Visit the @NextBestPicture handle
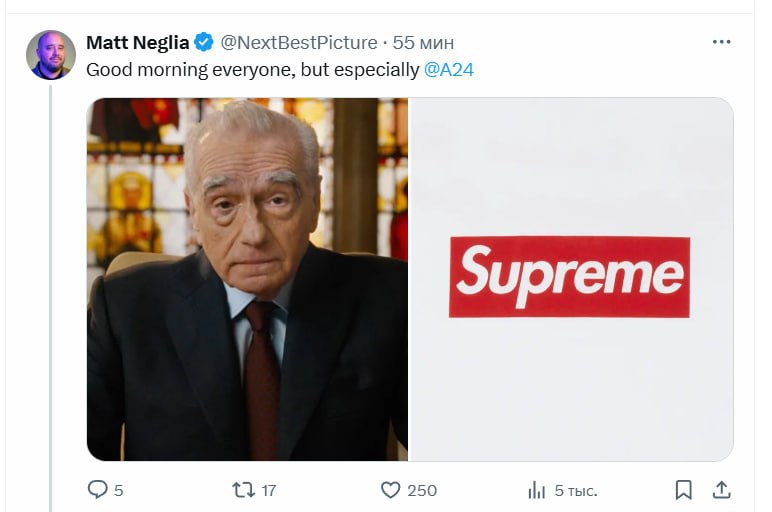 299,43
